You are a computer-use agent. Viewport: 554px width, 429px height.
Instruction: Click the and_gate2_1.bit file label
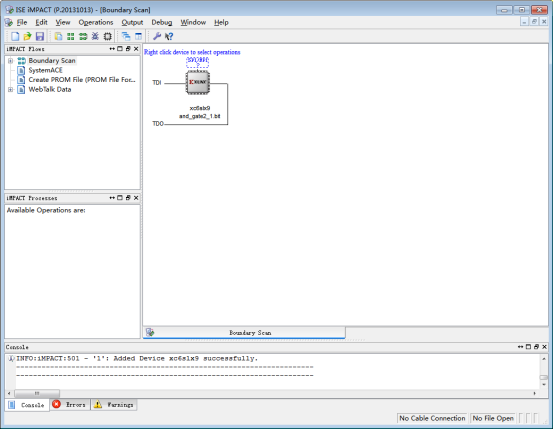(200, 116)
